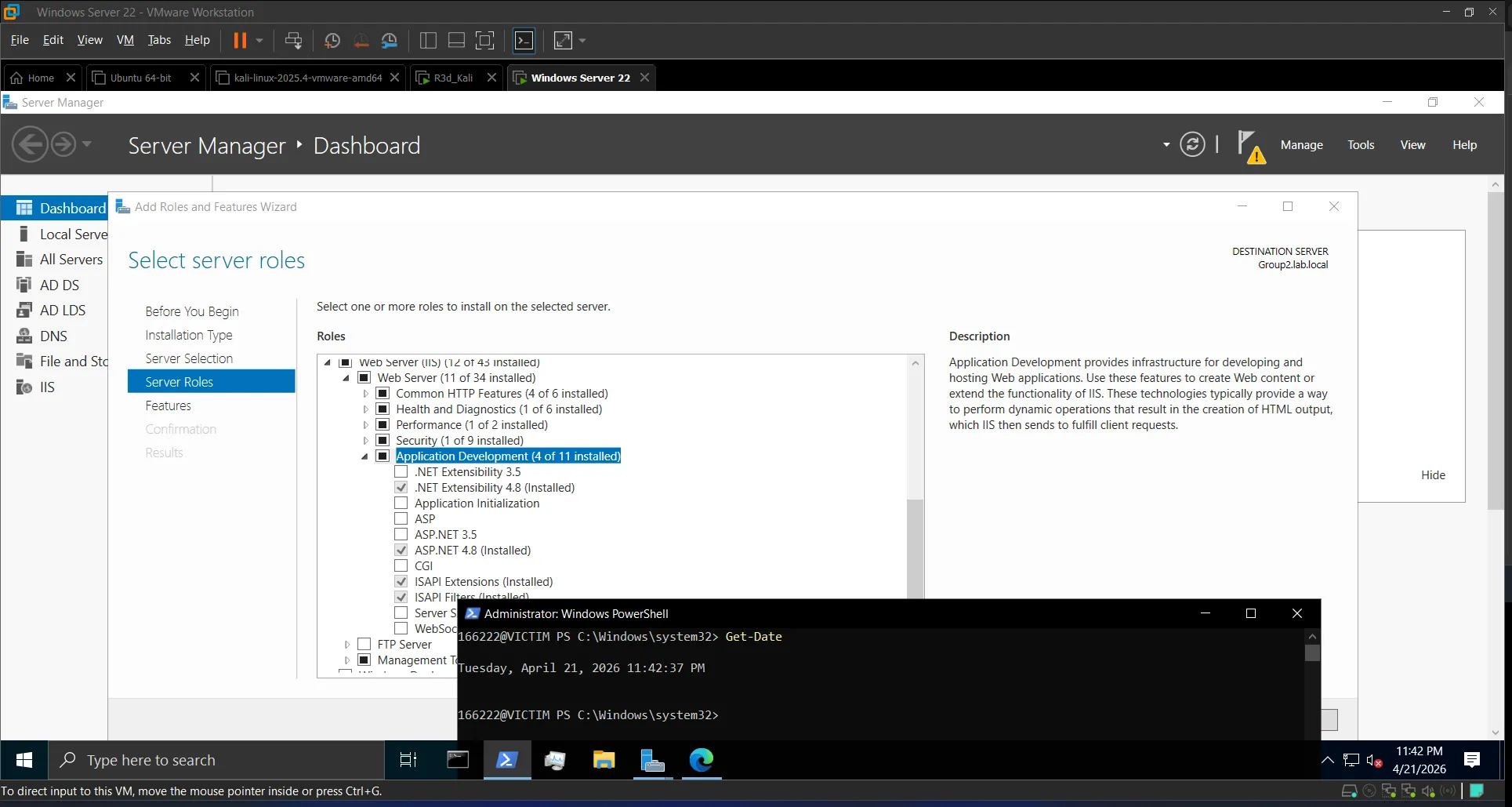Open the Tools menu in Server Manager
The image size is (1512, 807).
tap(1361, 145)
